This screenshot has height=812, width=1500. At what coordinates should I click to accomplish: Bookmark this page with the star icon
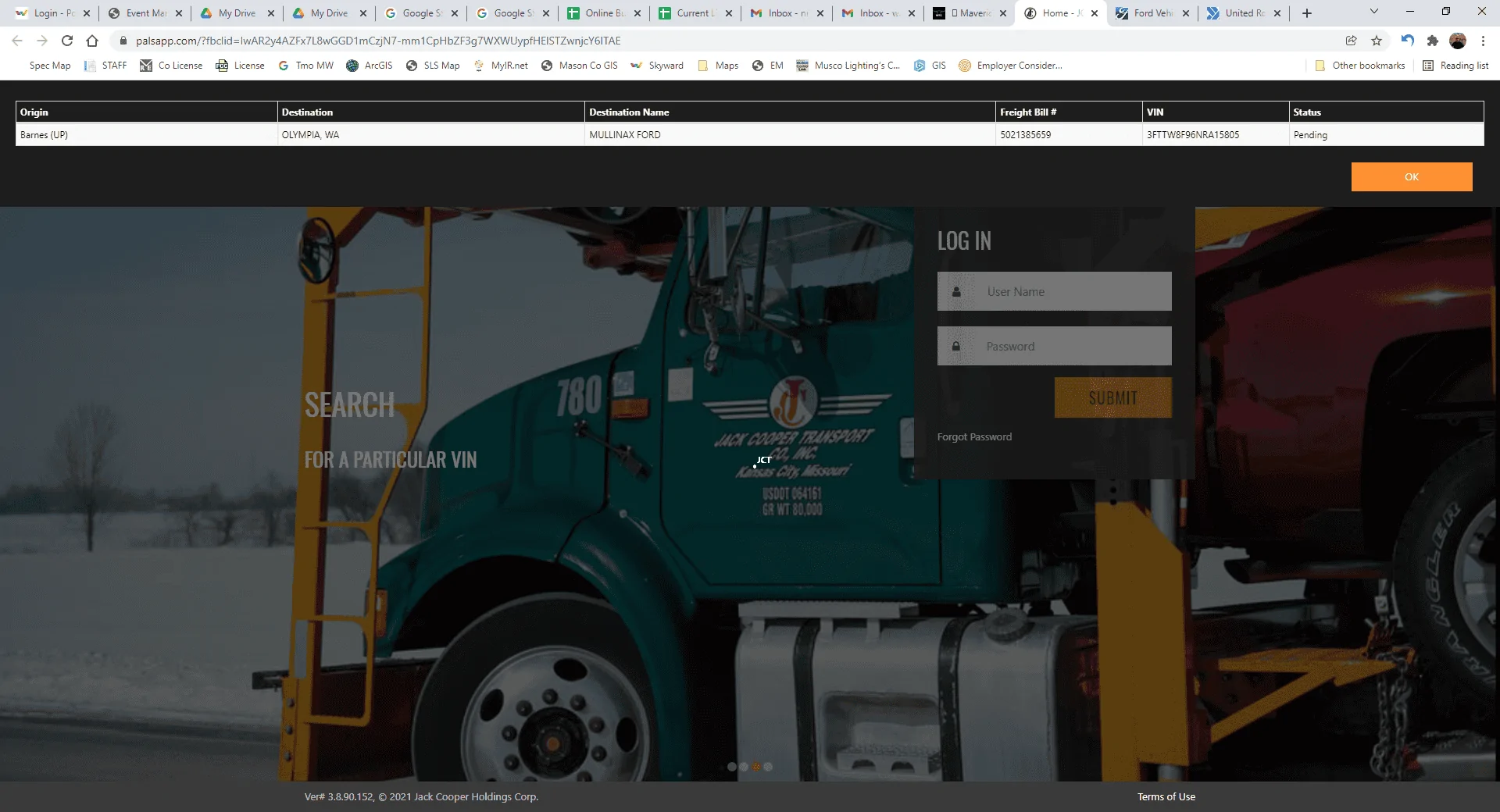coord(1377,41)
